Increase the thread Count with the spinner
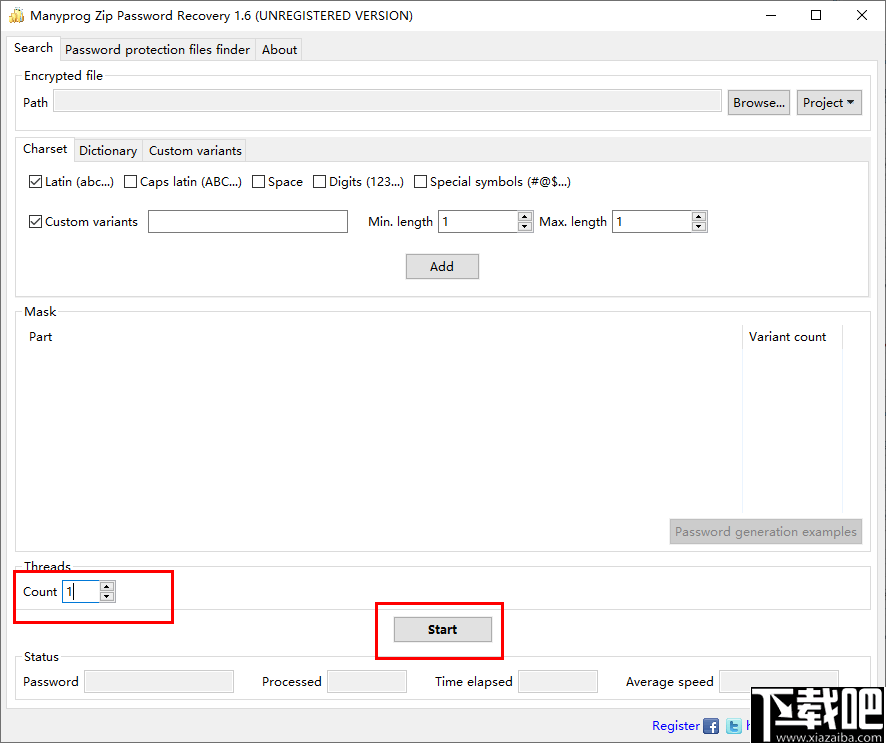 pos(107,587)
